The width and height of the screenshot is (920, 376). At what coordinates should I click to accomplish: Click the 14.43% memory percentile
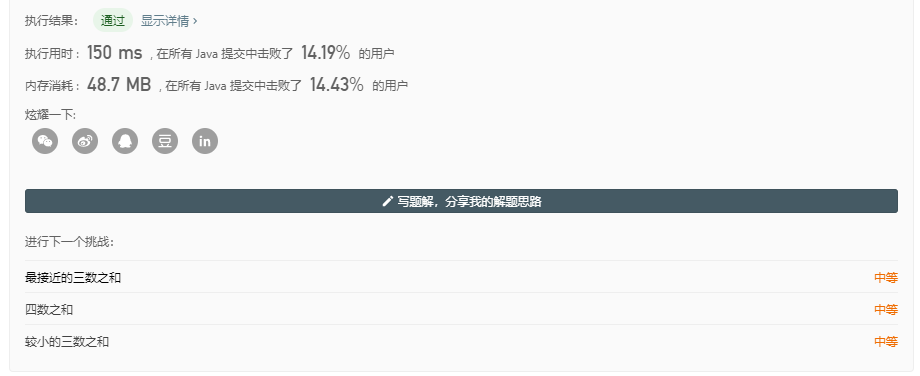[x=337, y=85]
